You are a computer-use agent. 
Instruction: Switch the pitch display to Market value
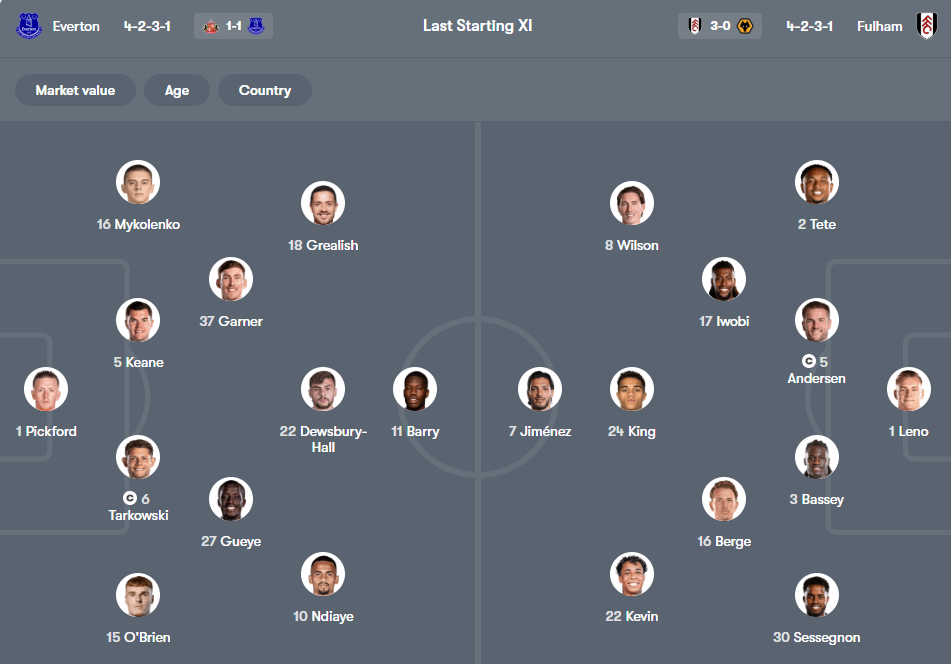pyautogui.click(x=75, y=90)
